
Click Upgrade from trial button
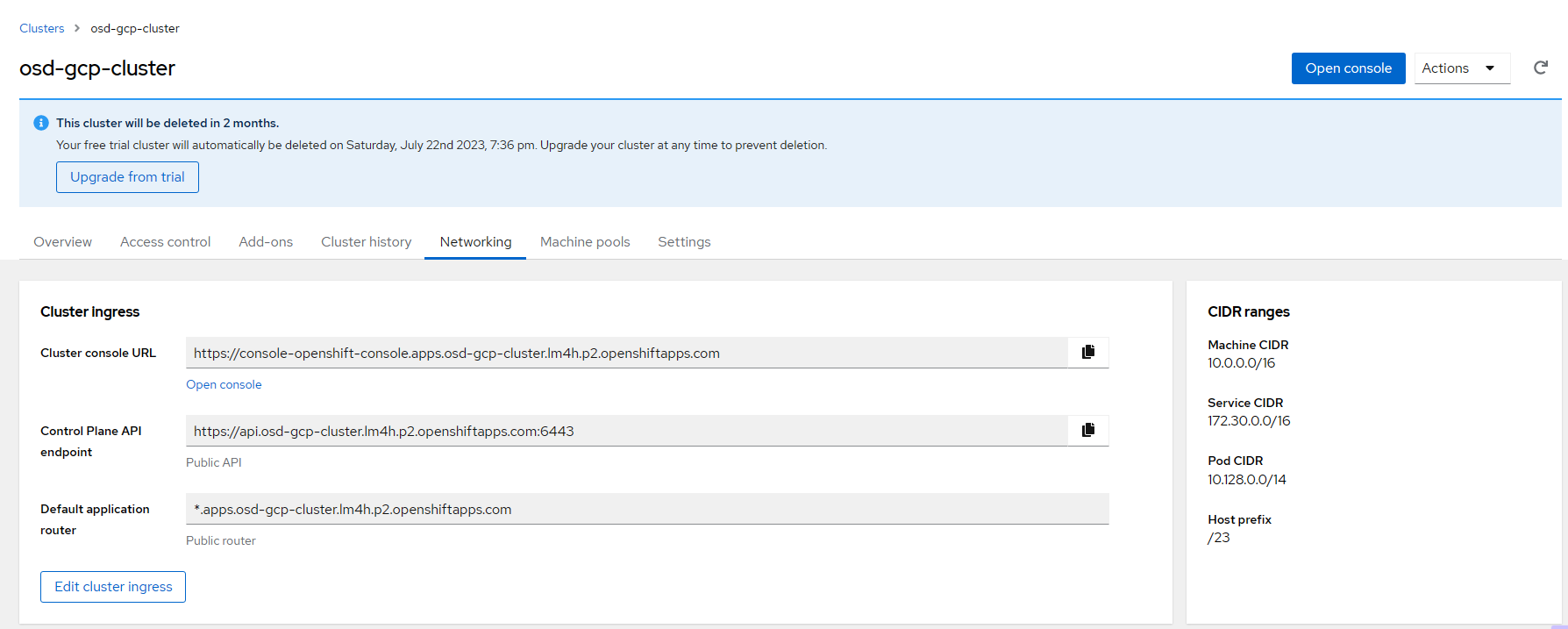[127, 177]
